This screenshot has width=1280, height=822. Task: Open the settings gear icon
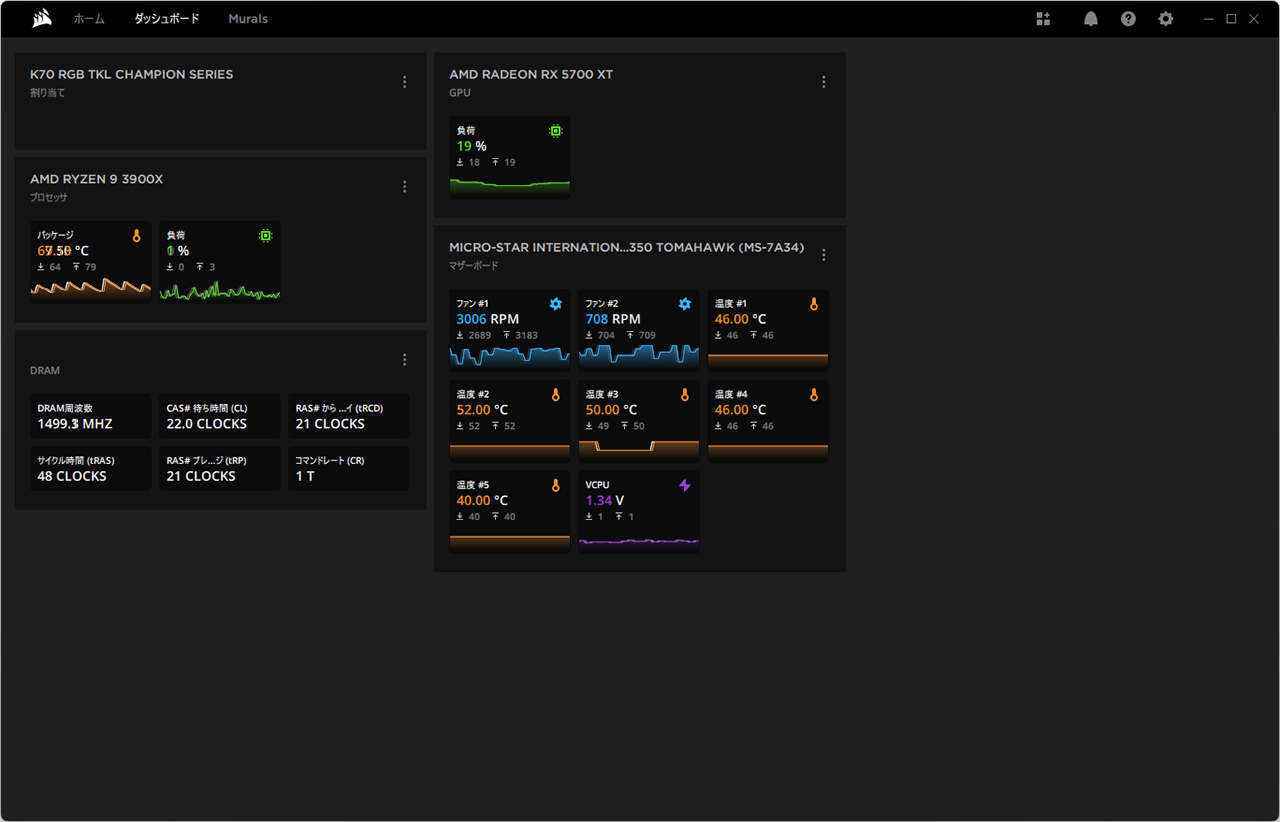(1165, 19)
